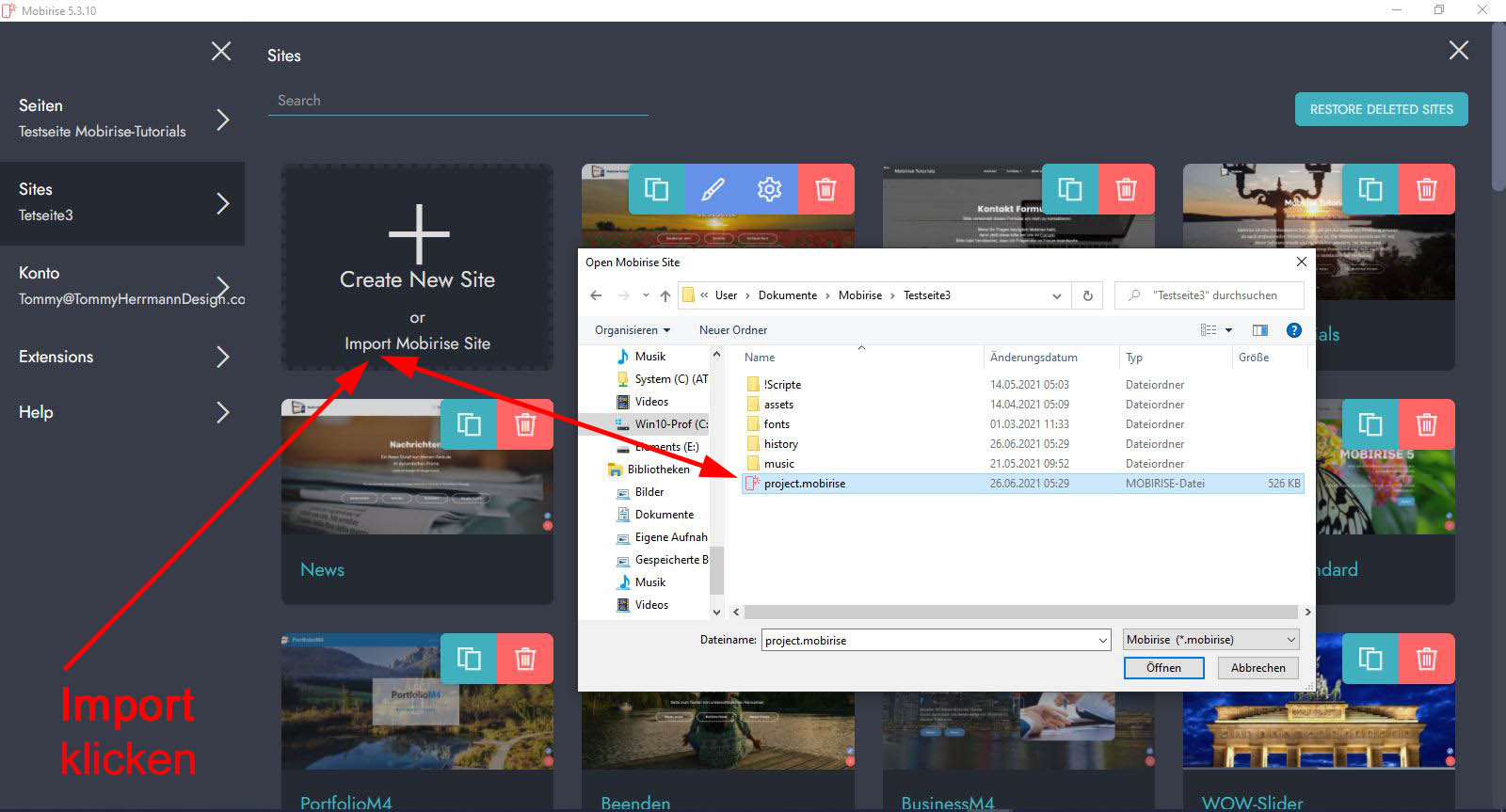This screenshot has height=812, width=1506.
Task: Open view options dropdown arrow
Action: point(1228,330)
